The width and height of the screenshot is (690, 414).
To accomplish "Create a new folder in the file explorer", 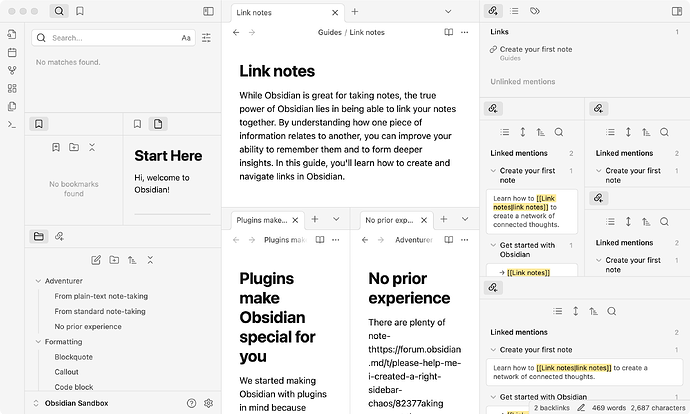I will coord(114,260).
